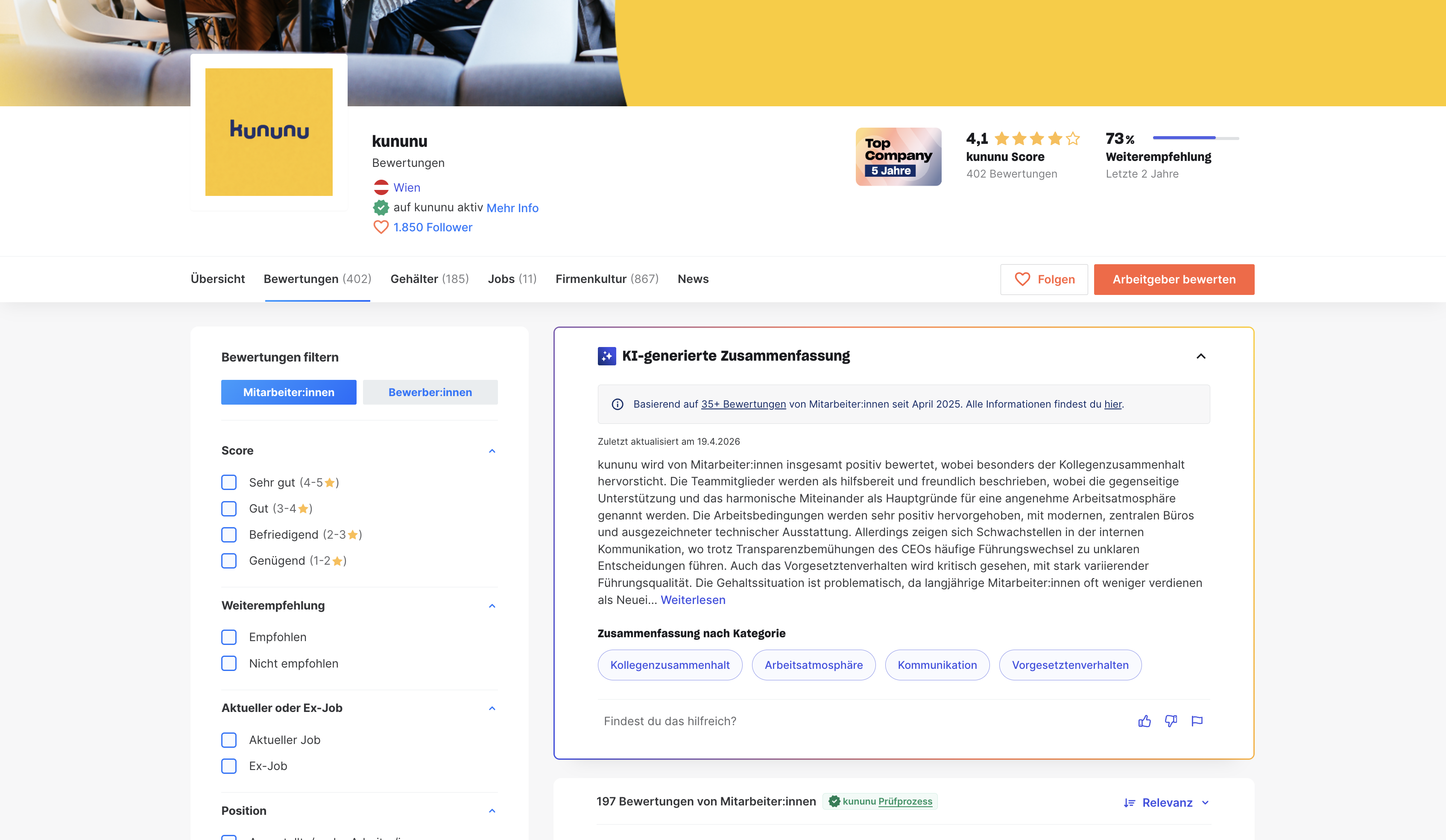Switch to the Gehälter (185) tab

(430, 279)
